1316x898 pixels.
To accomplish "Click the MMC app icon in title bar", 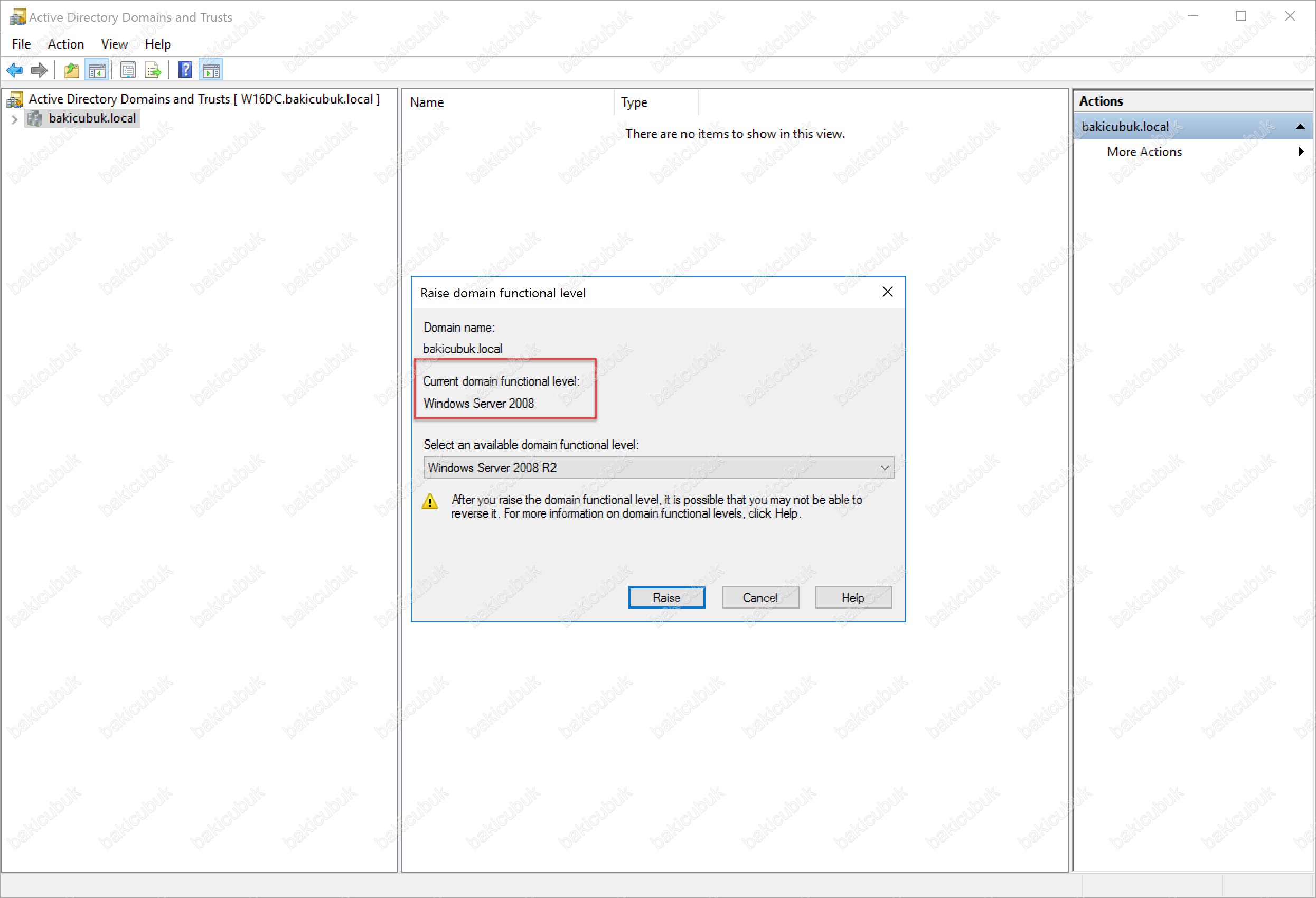I will point(17,17).
